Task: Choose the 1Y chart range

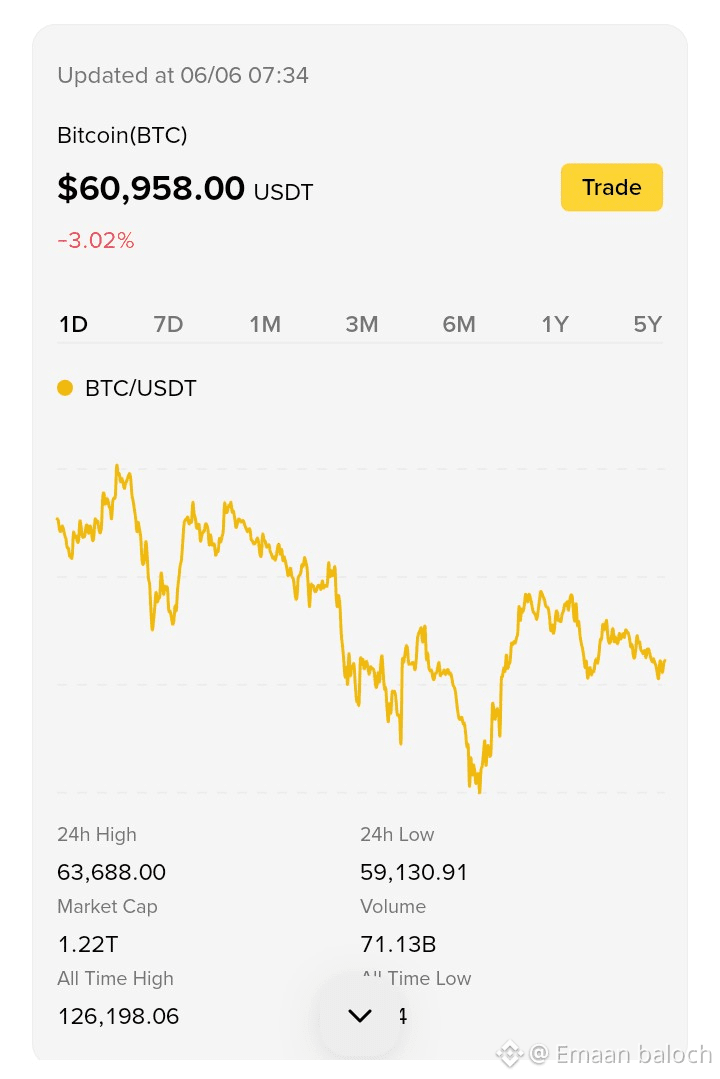Action: click(x=555, y=324)
